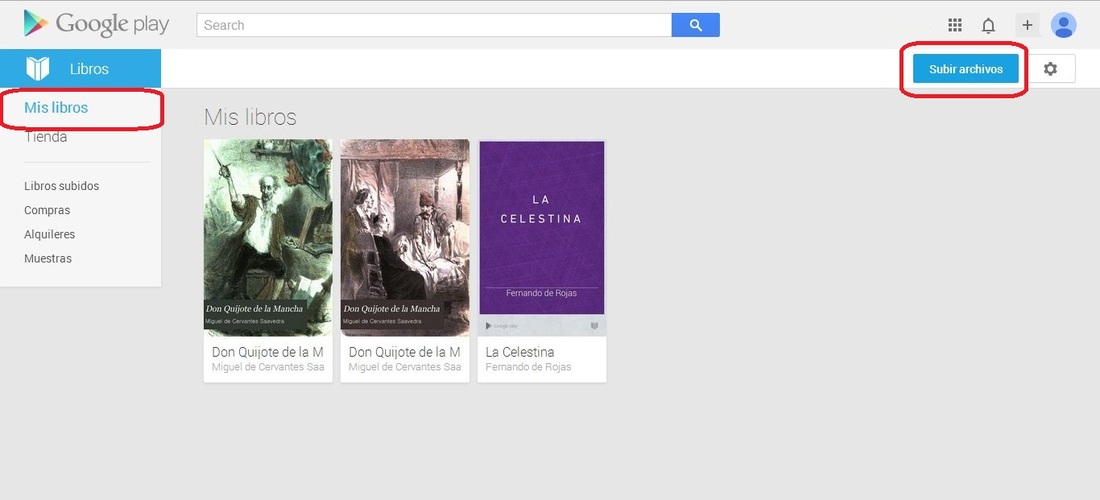Click the blue search magnifier button
This screenshot has height=500, width=1100.
695,25
